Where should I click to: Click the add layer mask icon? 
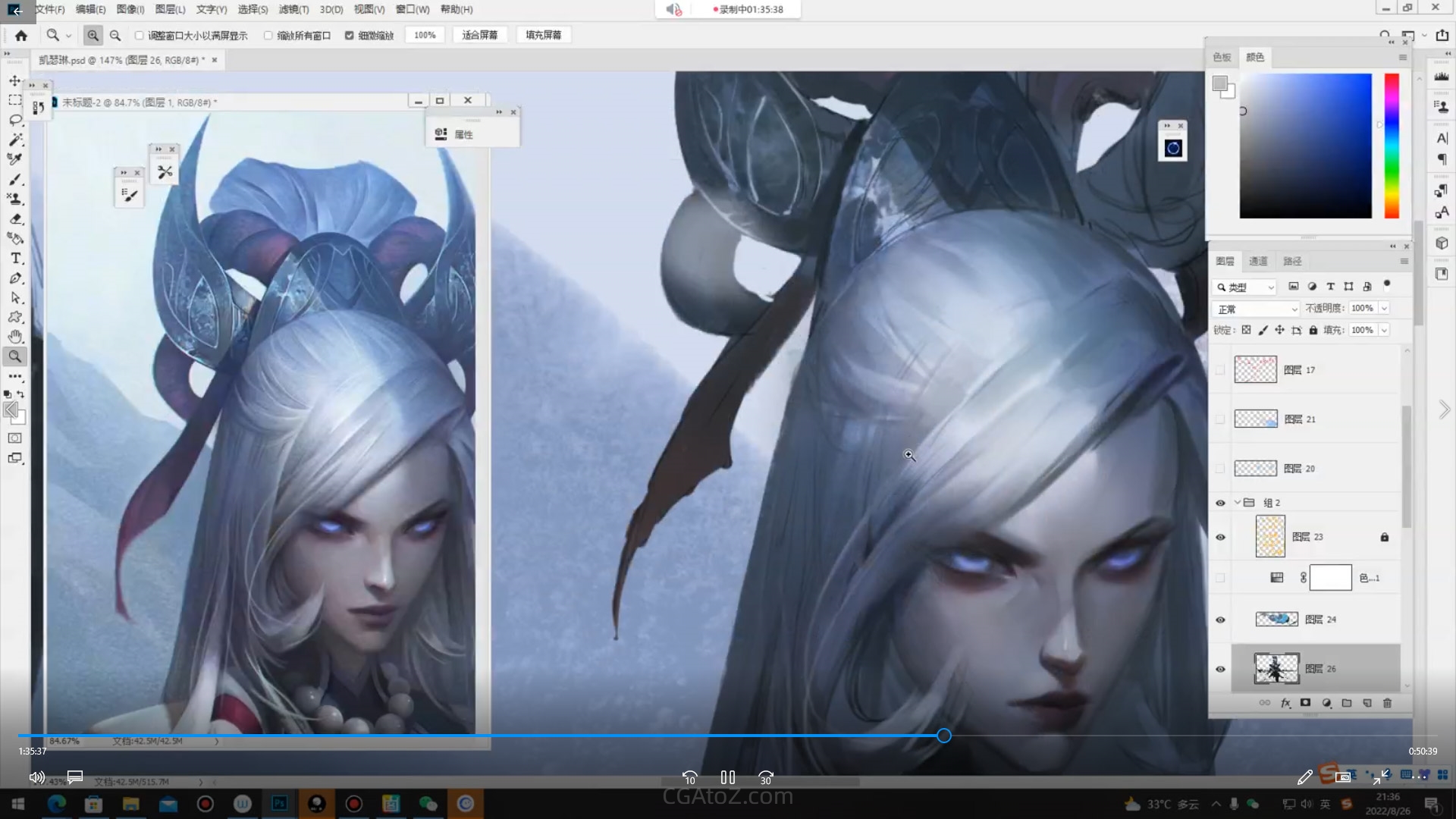[1305, 703]
